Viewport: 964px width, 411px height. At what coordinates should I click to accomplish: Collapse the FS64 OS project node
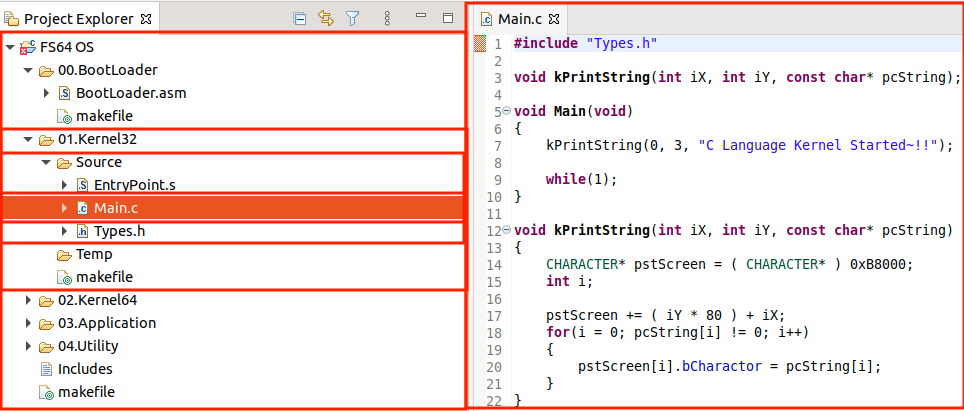click(x=9, y=47)
